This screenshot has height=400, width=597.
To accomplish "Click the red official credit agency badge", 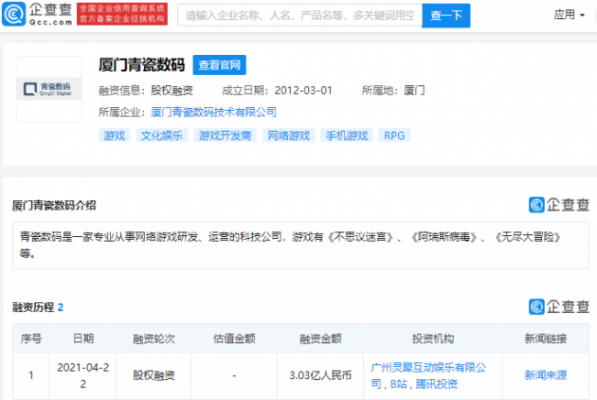I will 122,14.
